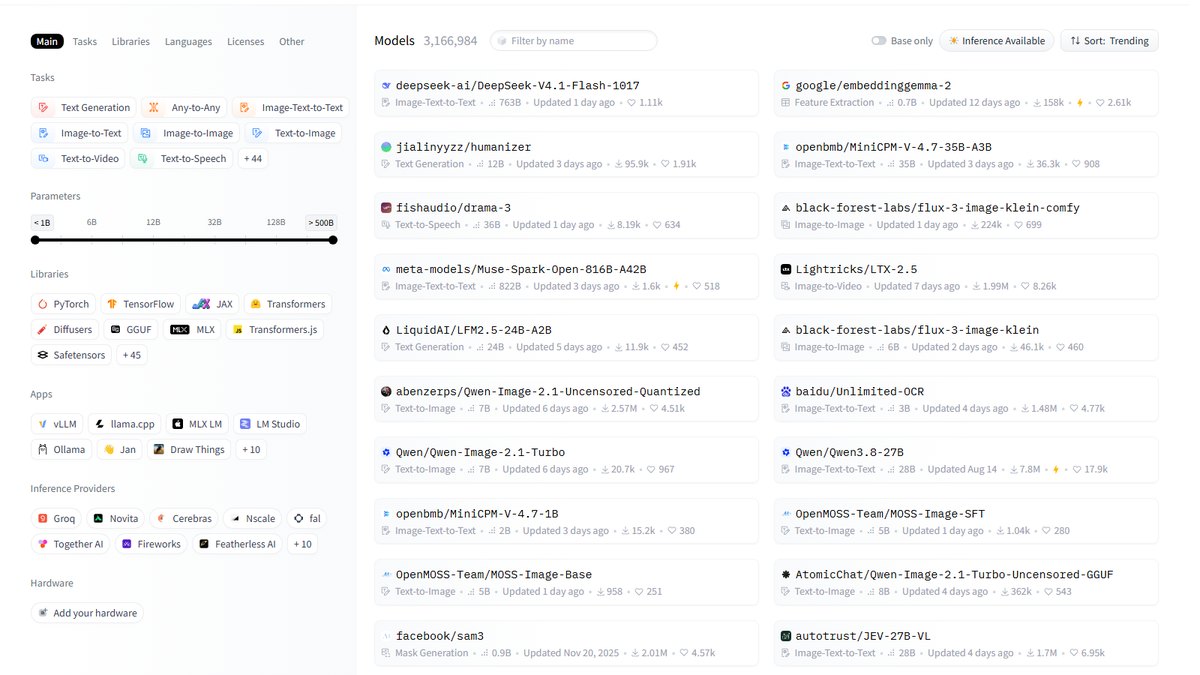This screenshot has width=1200, height=675.
Task: Click the Text Generation task icon
Action: click(44, 108)
